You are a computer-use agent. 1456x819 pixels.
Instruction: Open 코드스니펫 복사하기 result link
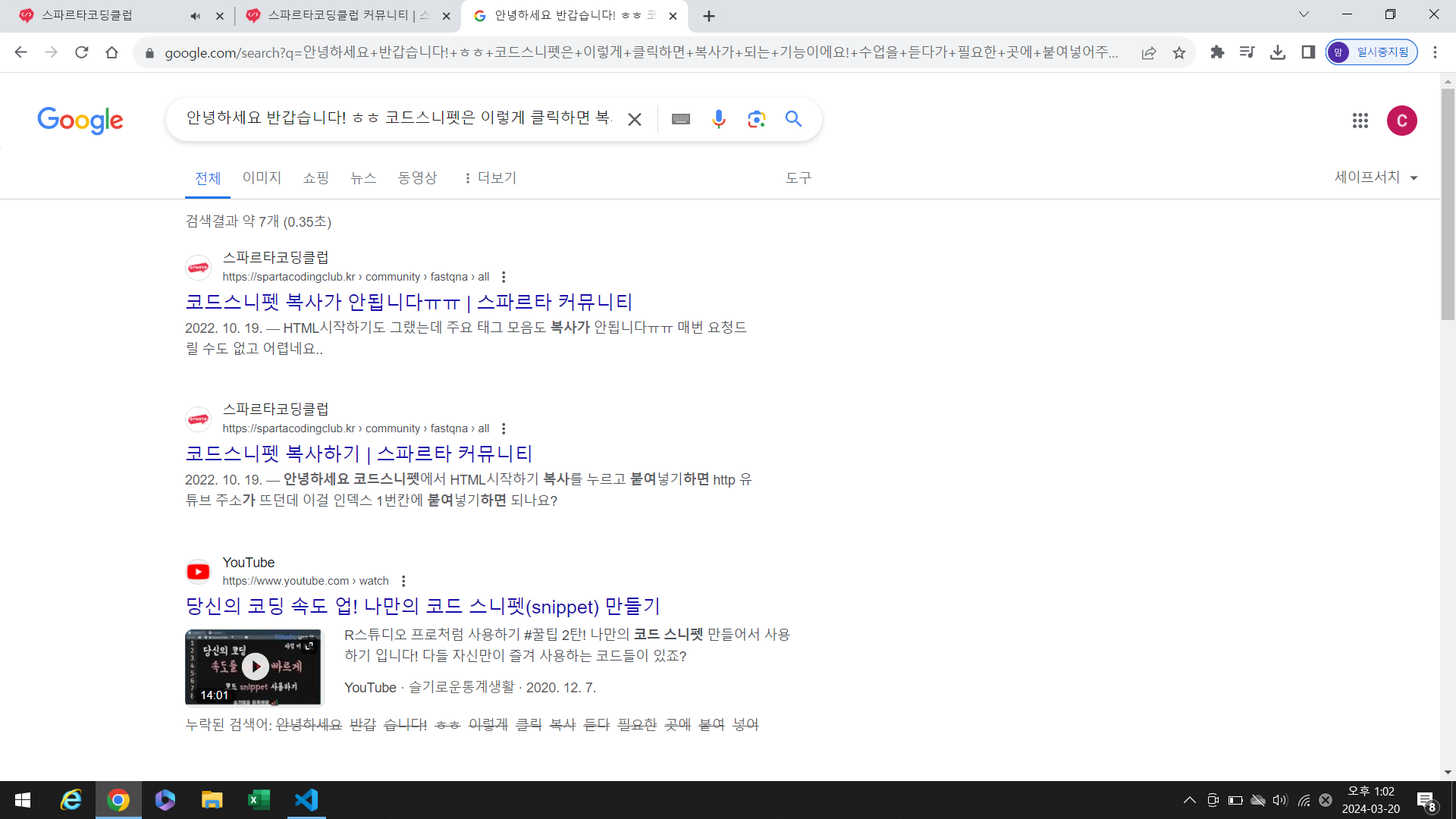pyautogui.click(x=359, y=453)
